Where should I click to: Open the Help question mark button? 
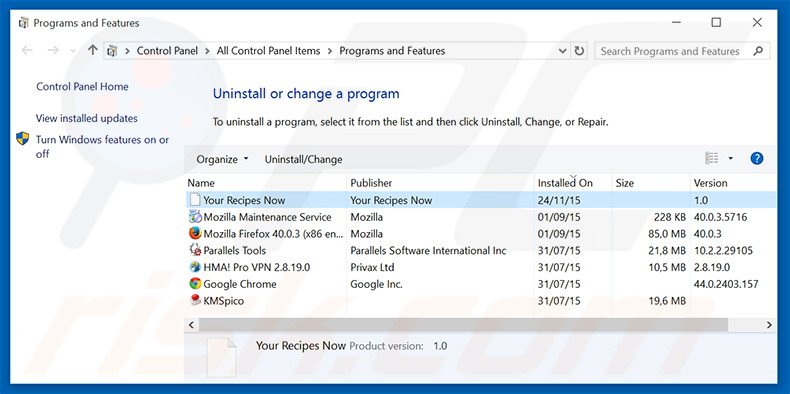click(x=757, y=159)
